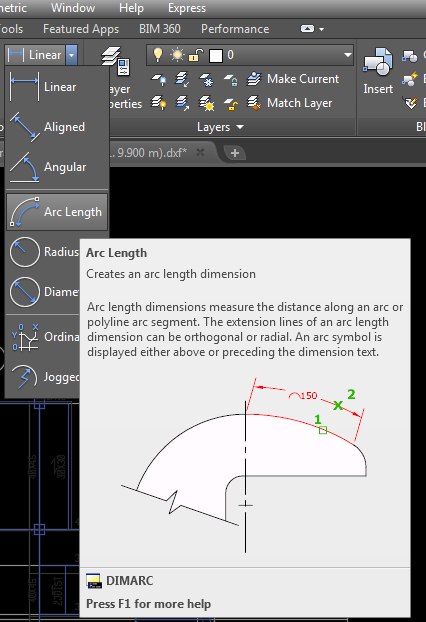426x622 pixels.
Task: Click the Match Layer button
Action: coord(290,103)
